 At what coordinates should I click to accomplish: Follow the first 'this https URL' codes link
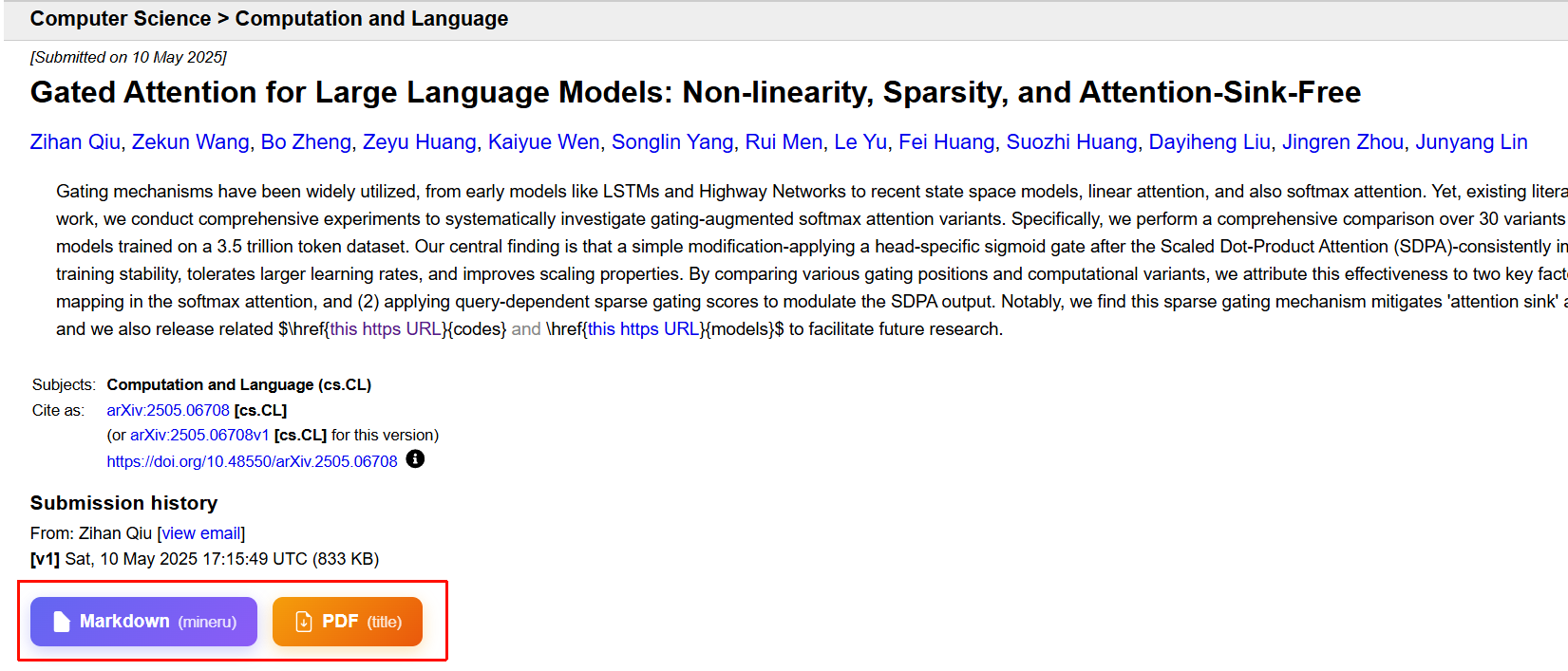pyautogui.click(x=387, y=329)
